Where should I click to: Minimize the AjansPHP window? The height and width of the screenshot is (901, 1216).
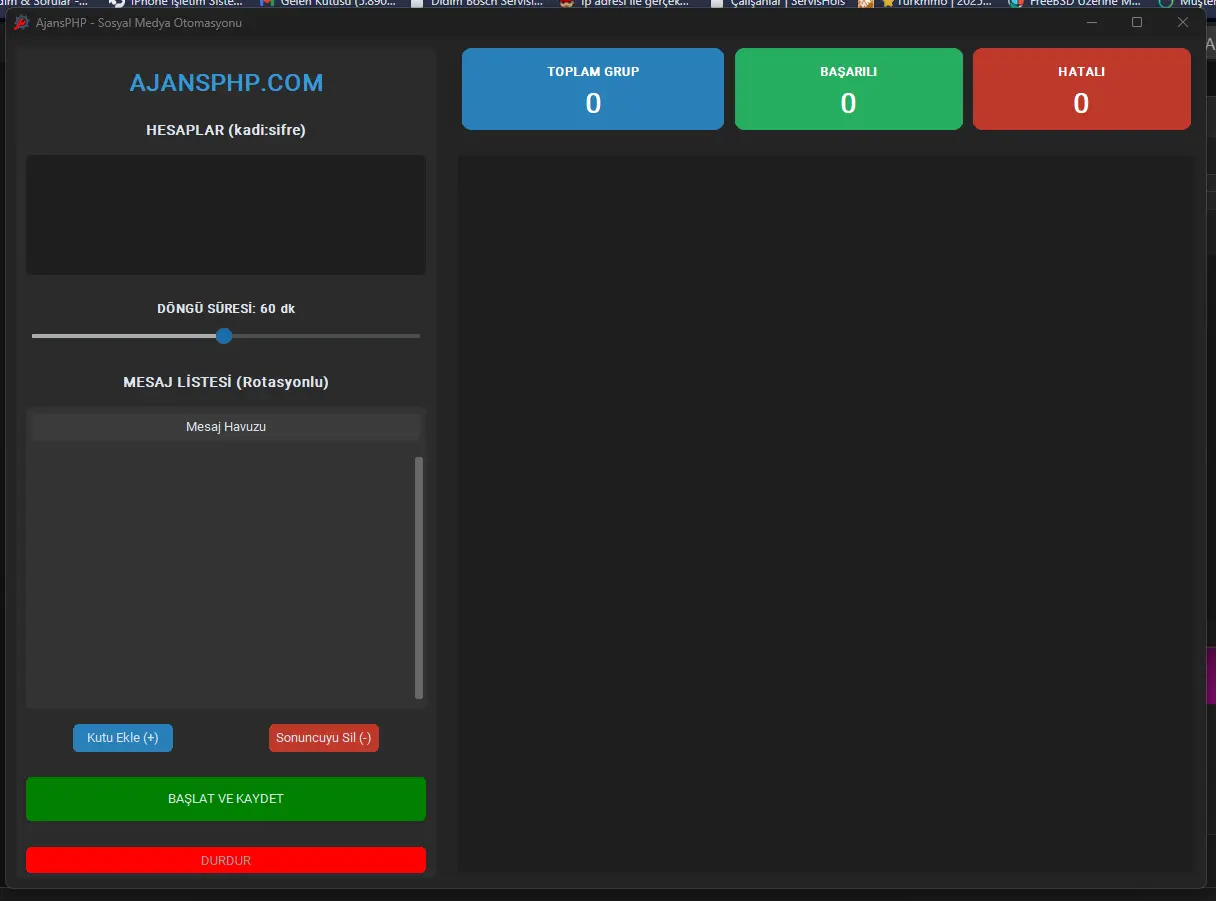(1092, 22)
